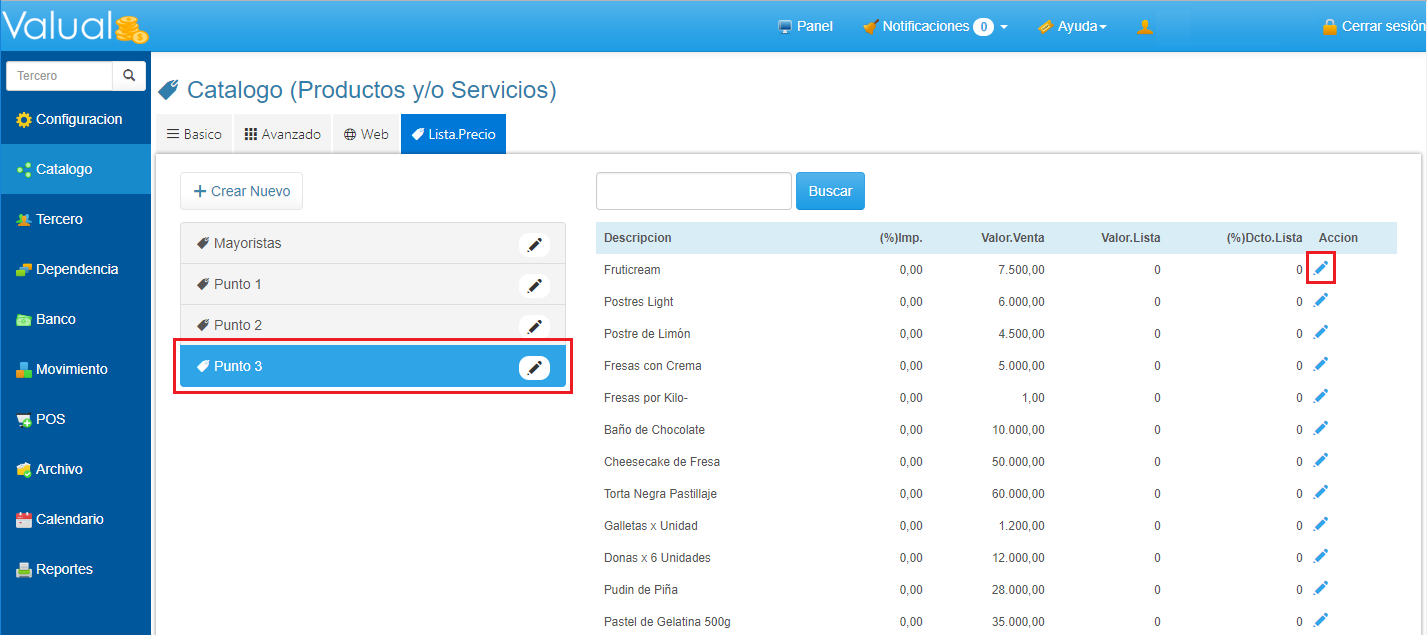Edit Postre de Limón price entry
Screen dimensions: 1427x635
(1321, 332)
